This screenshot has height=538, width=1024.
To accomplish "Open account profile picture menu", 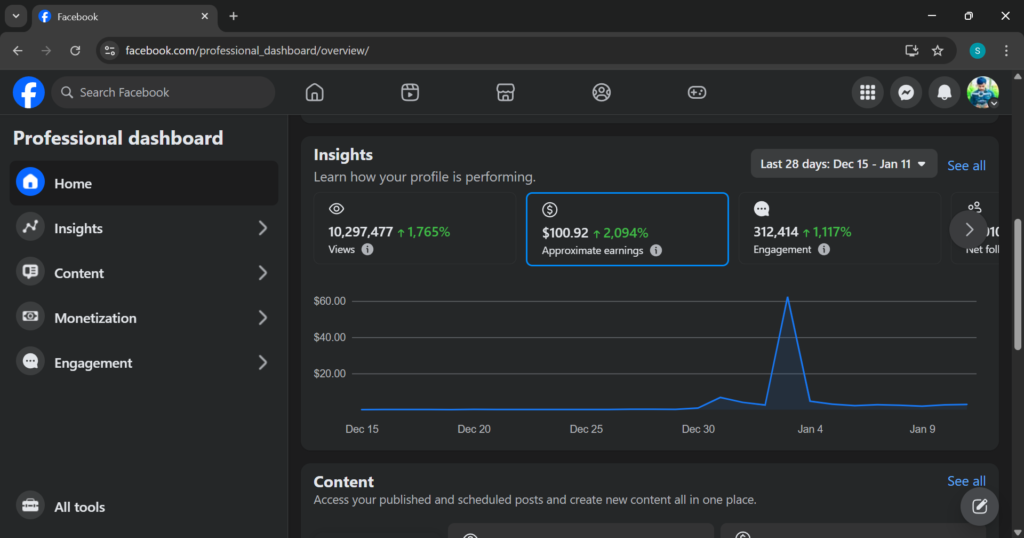I will pos(982,93).
